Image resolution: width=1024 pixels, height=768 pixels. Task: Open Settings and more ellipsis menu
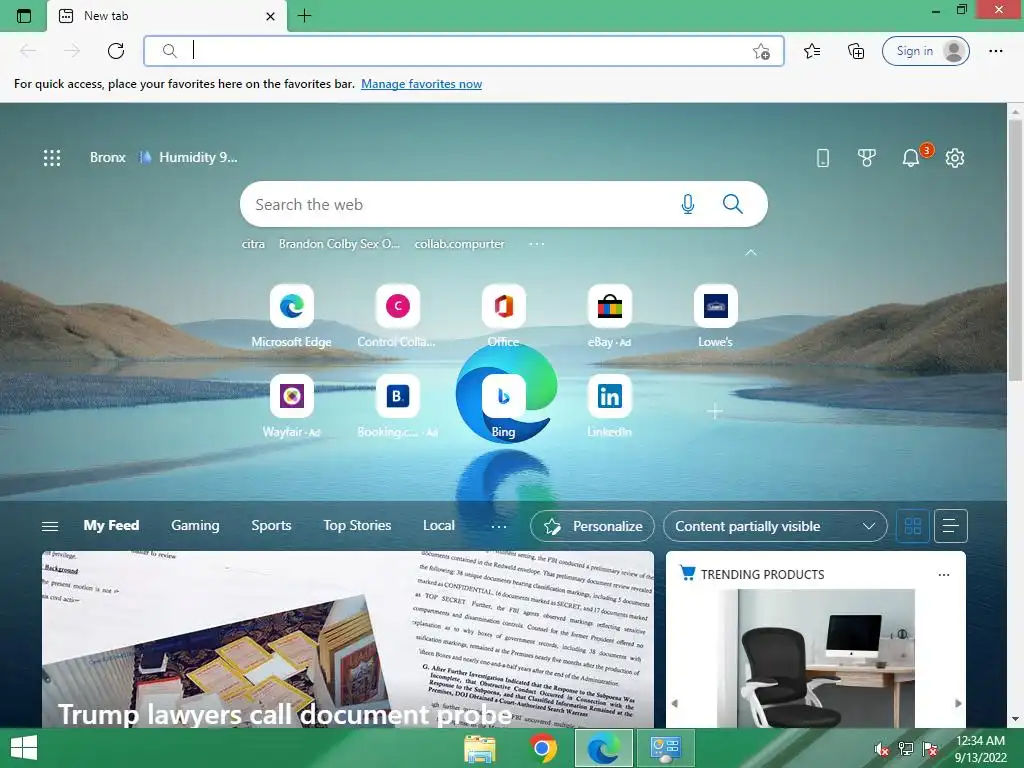coord(995,51)
